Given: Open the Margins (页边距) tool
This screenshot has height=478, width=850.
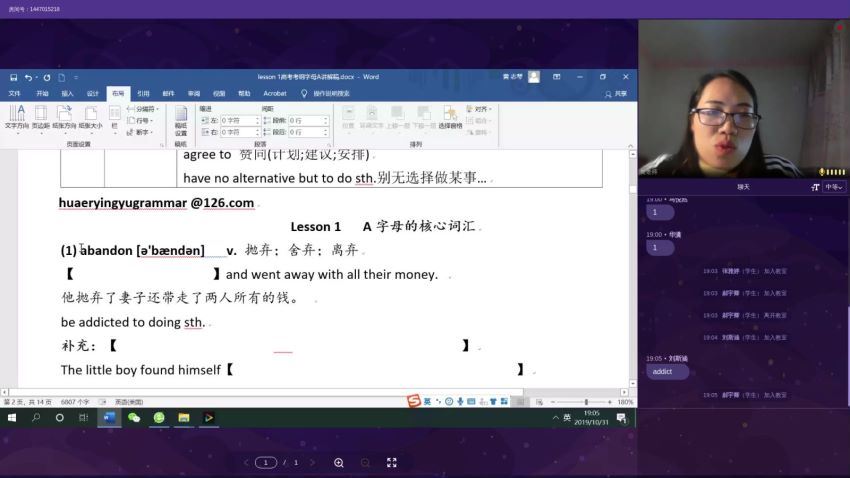Looking at the screenshot, I should (41, 118).
